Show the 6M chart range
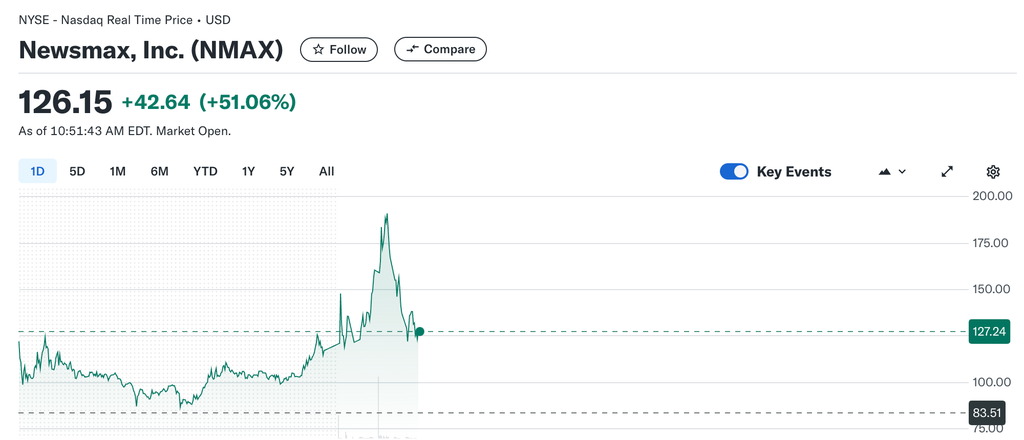 point(159,172)
